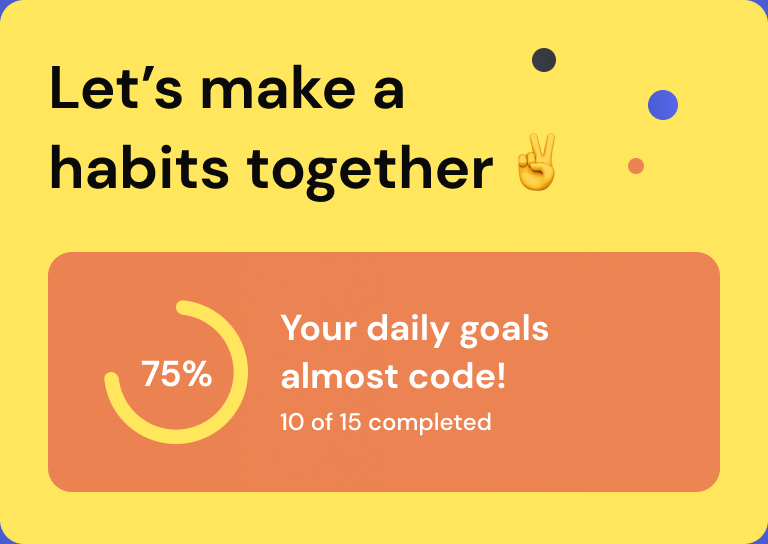This screenshot has height=544, width=768.
Task: Click the word "completed" in the subtitle
Action: [429, 422]
